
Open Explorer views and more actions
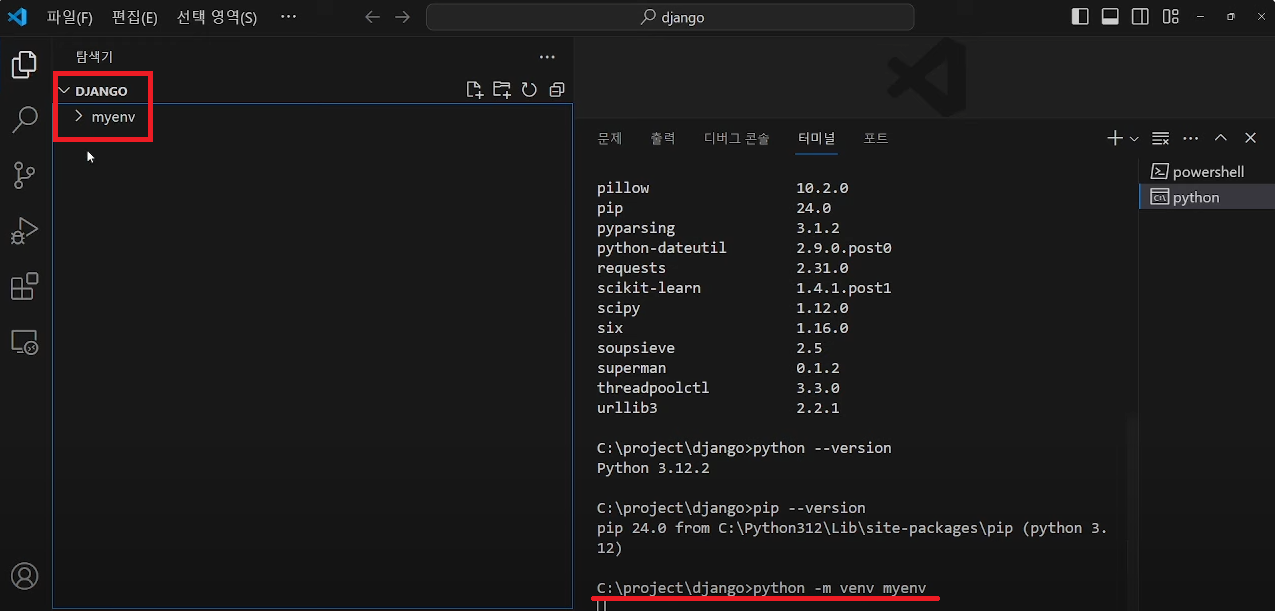point(547,57)
